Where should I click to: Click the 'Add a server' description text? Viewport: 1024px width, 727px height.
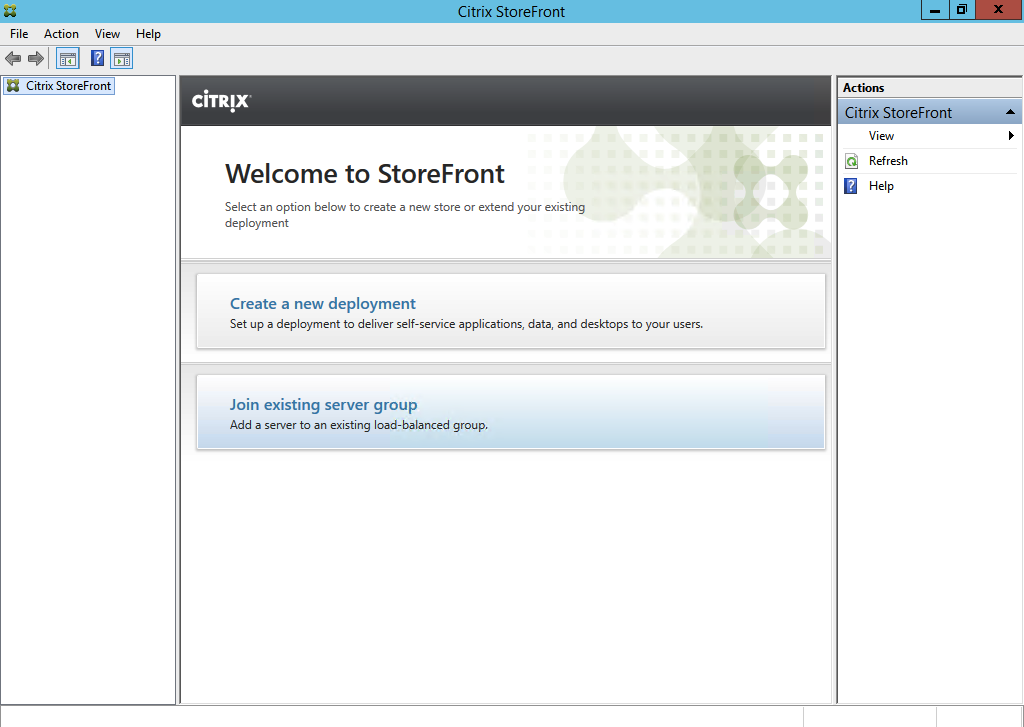point(359,425)
